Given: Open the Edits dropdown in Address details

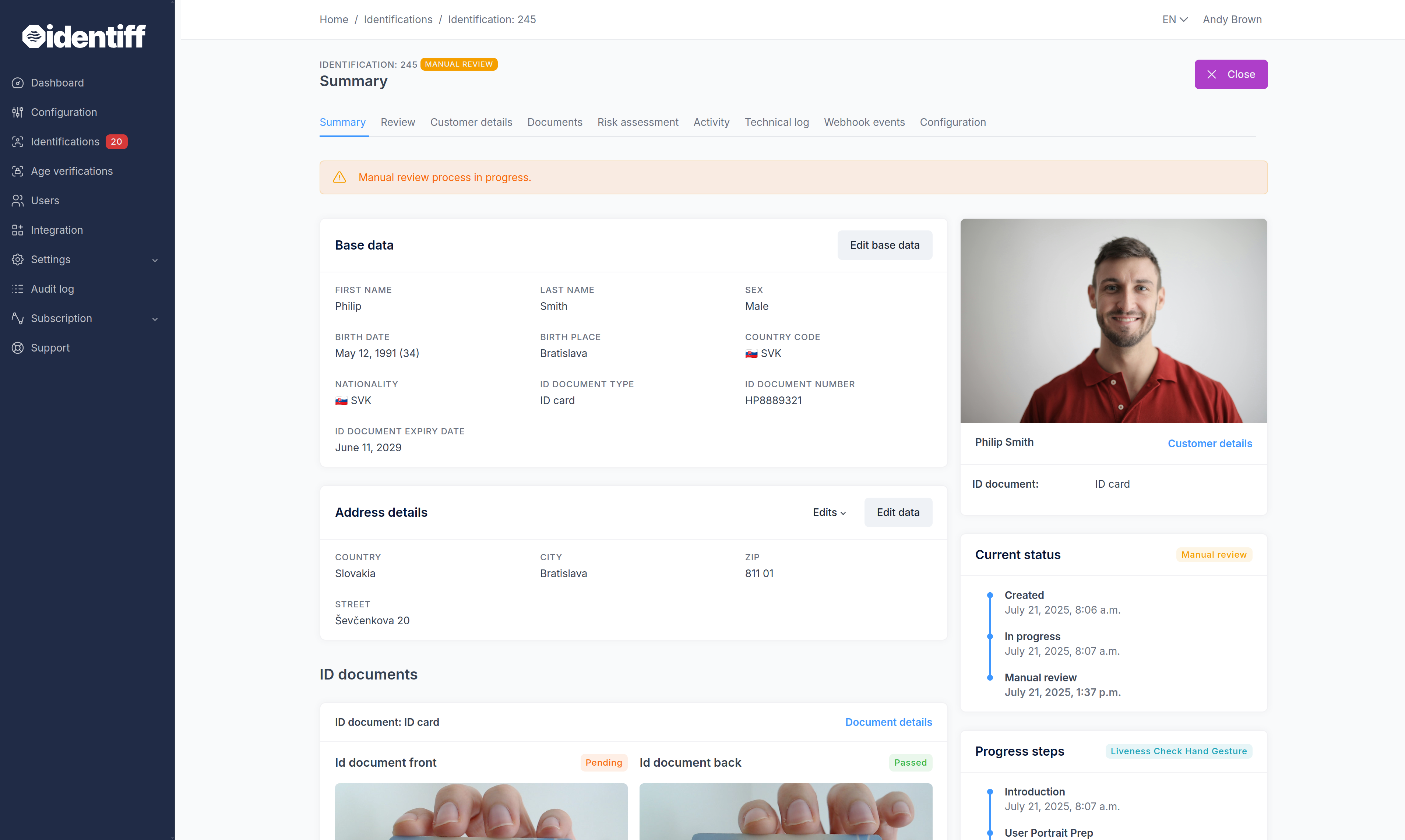Looking at the screenshot, I should [x=829, y=512].
